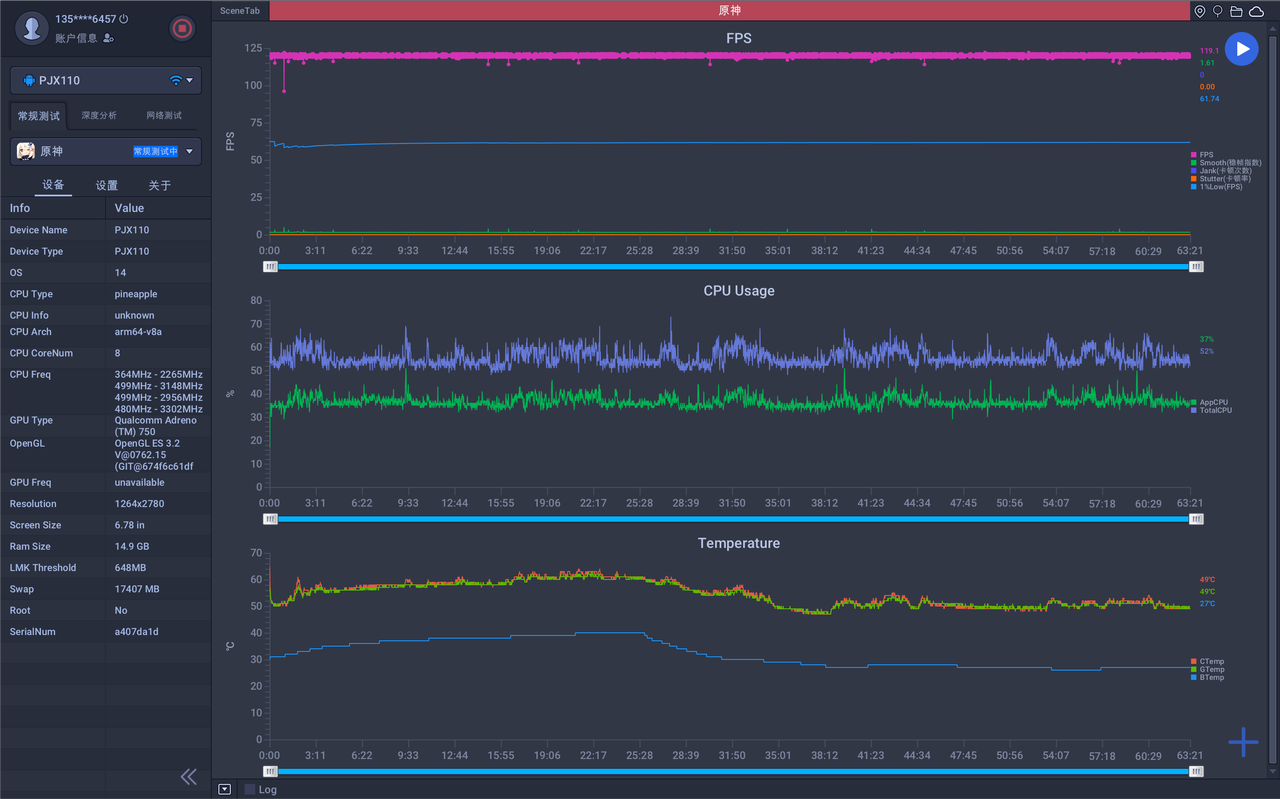Click FPS chart range slider left handle
This screenshot has height=799, width=1280.
pyautogui.click(x=270, y=267)
